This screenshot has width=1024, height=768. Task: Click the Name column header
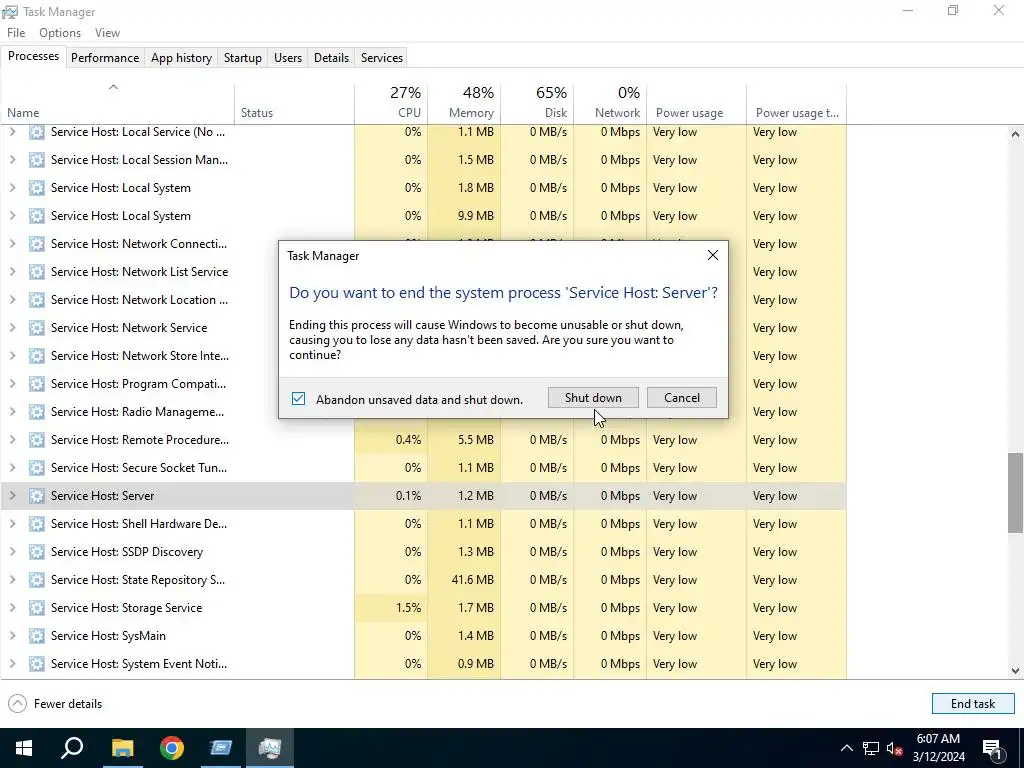coord(118,103)
